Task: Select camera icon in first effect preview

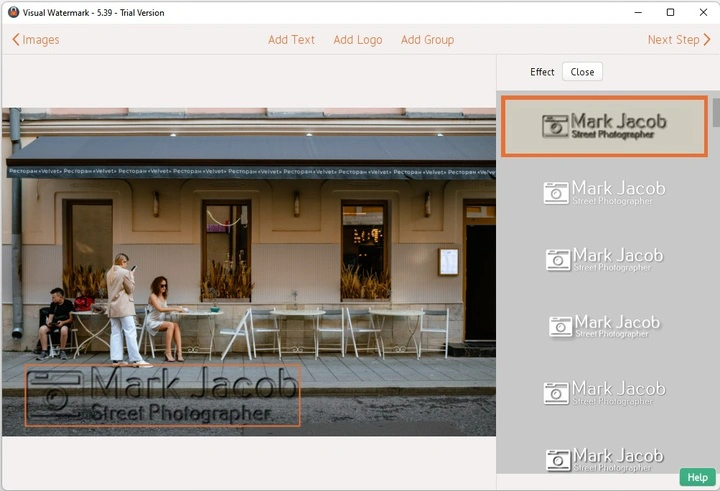Action: tap(555, 126)
